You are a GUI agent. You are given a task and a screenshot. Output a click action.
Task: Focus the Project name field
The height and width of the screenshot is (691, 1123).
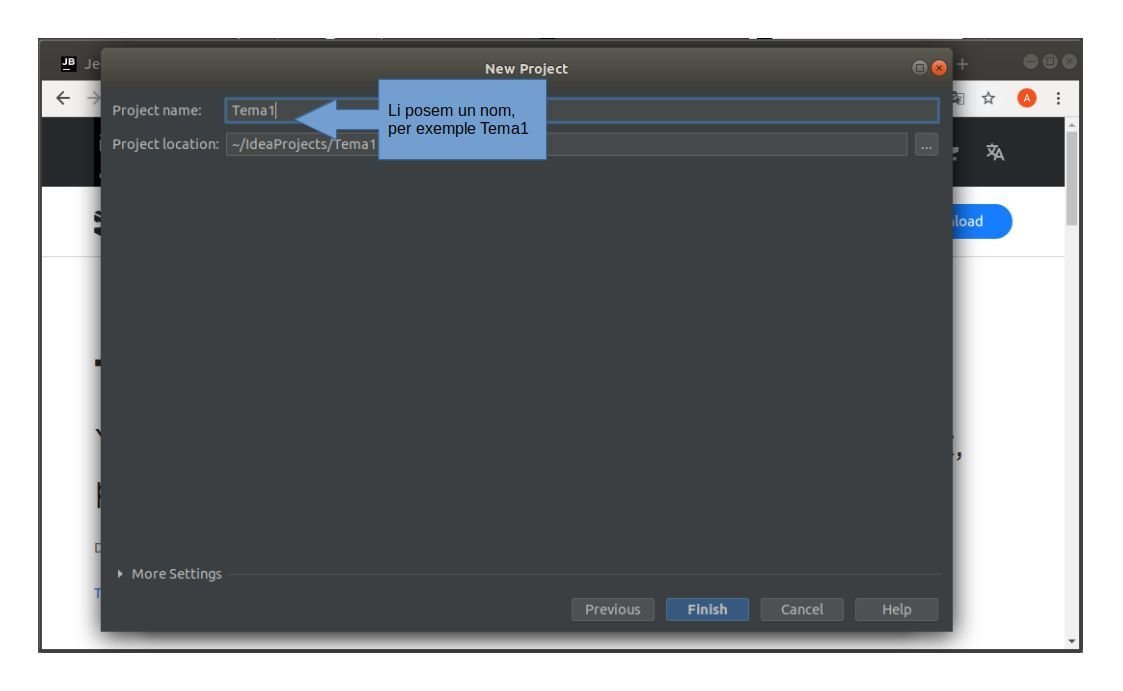[x=582, y=110]
